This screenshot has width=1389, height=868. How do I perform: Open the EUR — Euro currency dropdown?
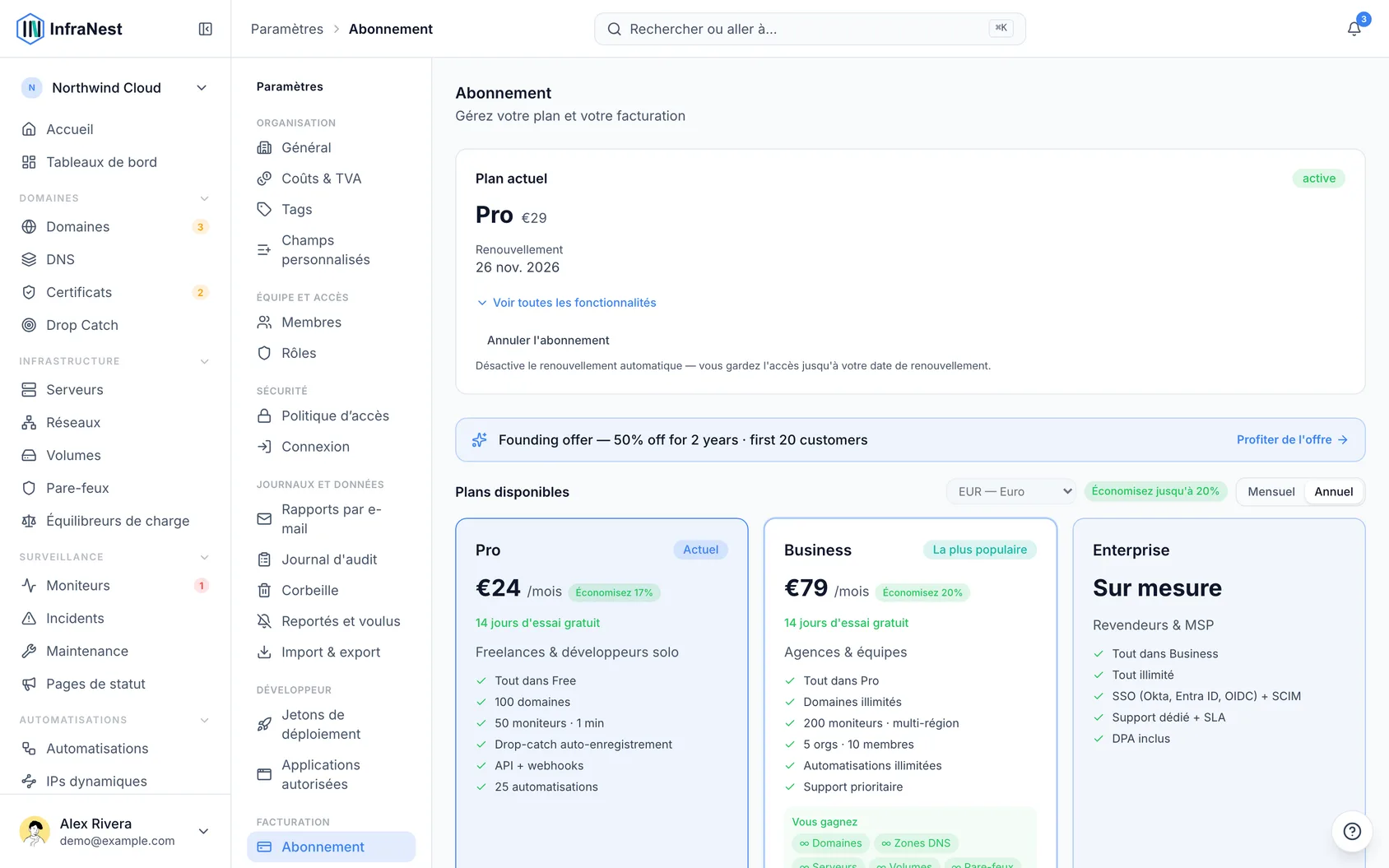point(1011,492)
